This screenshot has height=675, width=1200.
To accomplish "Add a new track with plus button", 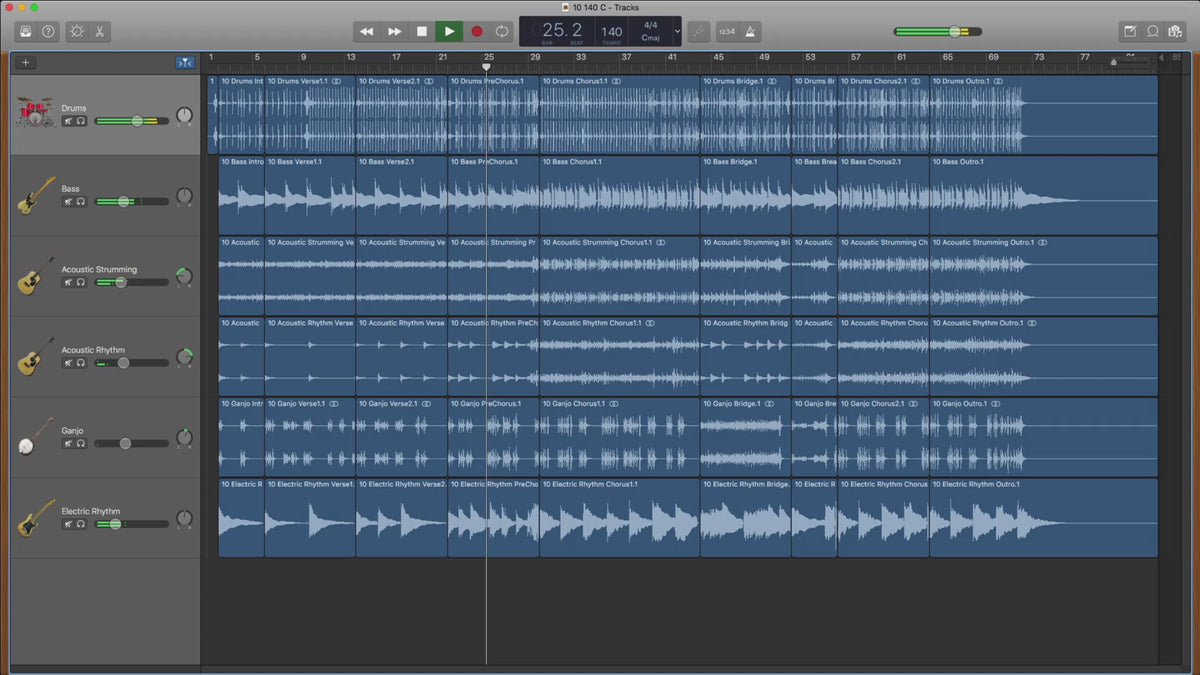I will click(26, 63).
